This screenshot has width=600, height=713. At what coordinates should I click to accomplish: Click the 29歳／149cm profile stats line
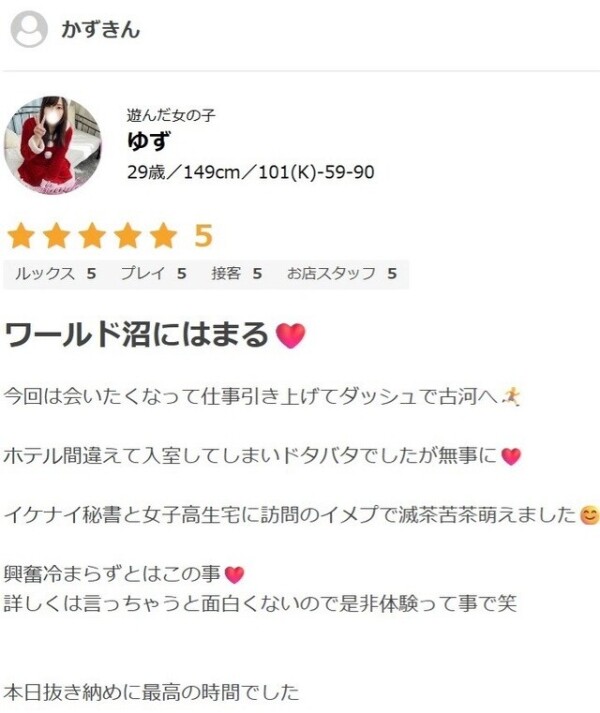coord(251,172)
